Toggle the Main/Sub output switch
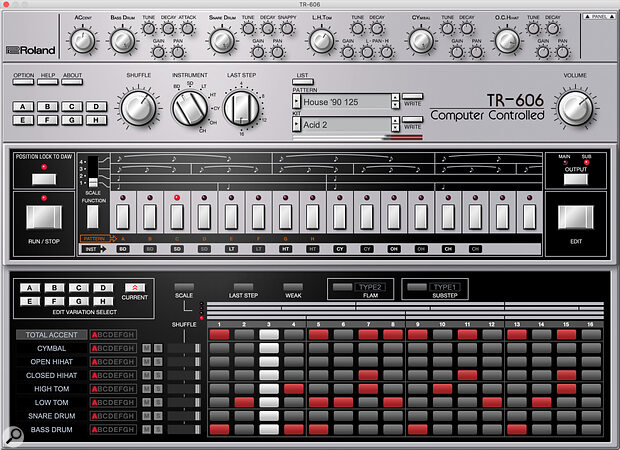Viewport: 620px width, 450px height. click(575, 180)
